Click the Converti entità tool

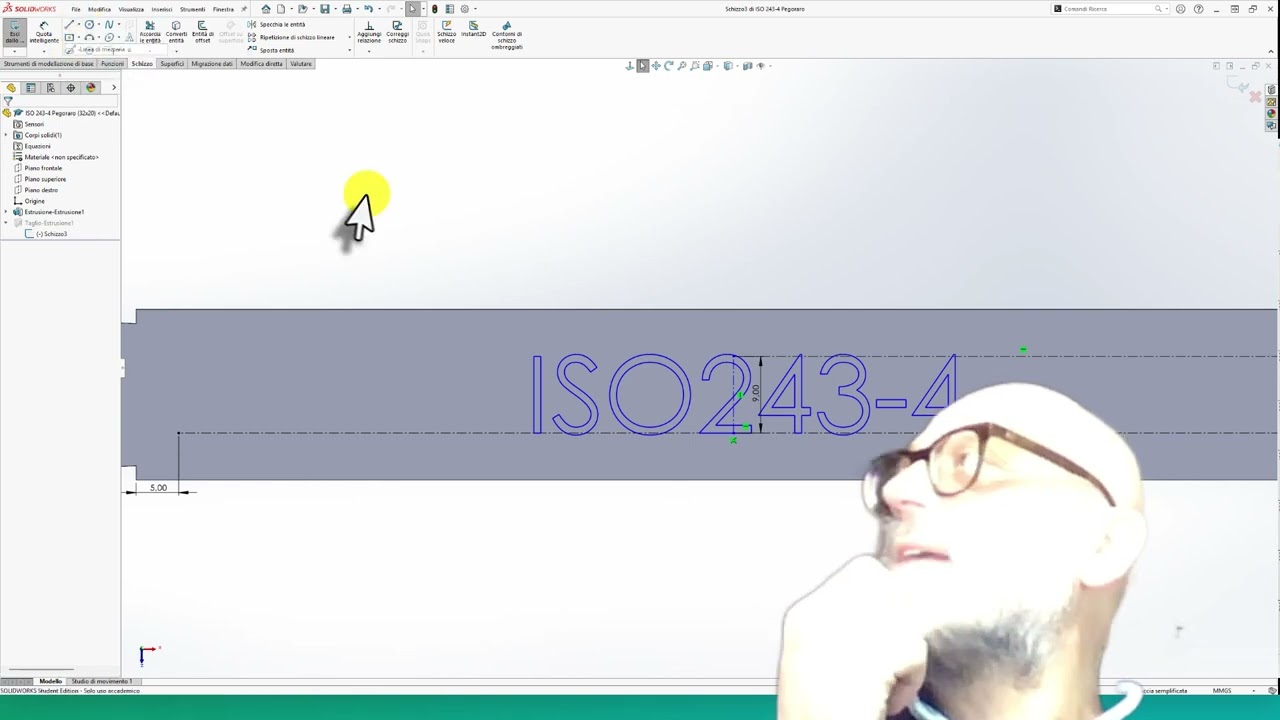pyautogui.click(x=176, y=31)
